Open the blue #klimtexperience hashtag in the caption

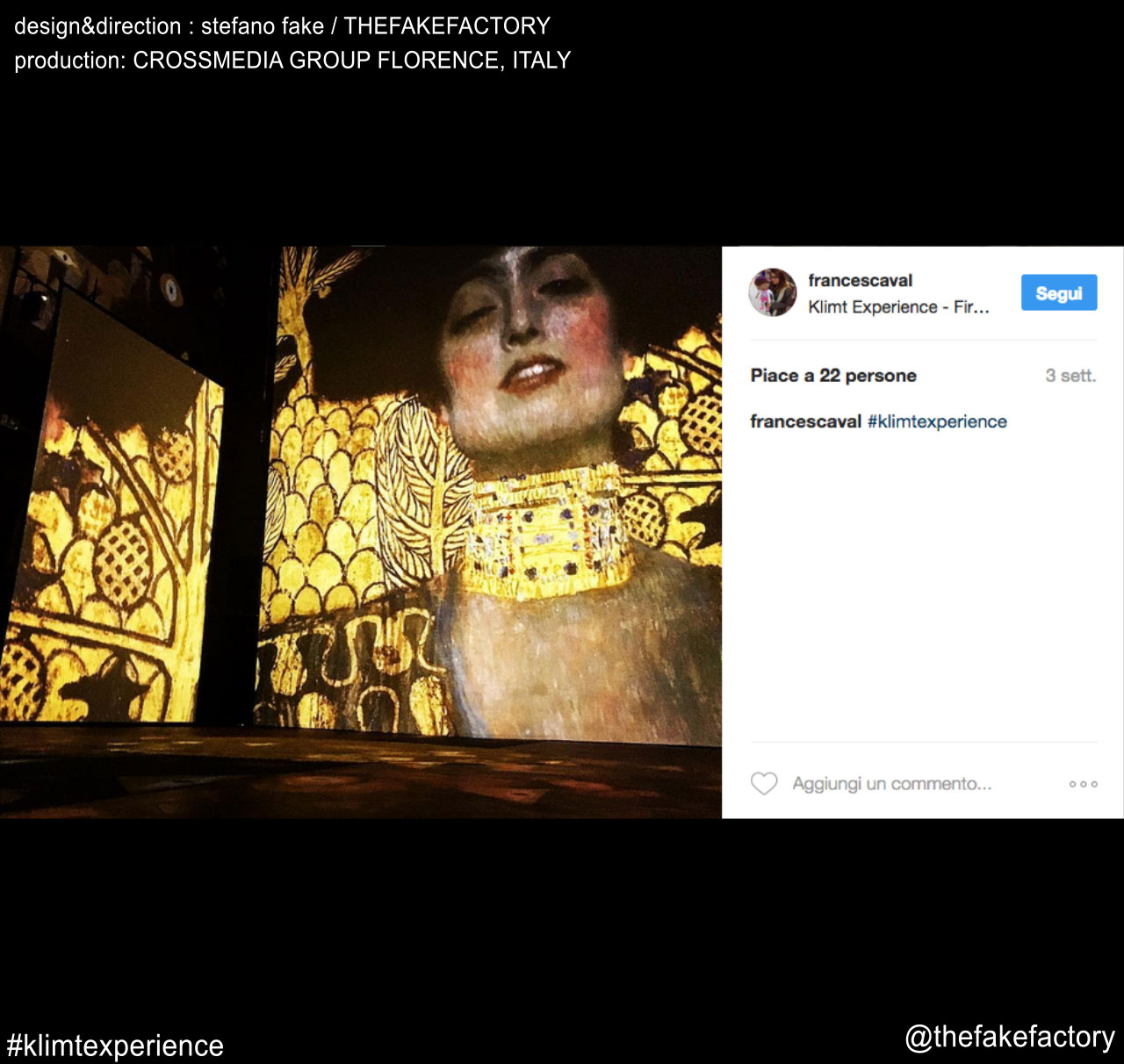coord(937,421)
